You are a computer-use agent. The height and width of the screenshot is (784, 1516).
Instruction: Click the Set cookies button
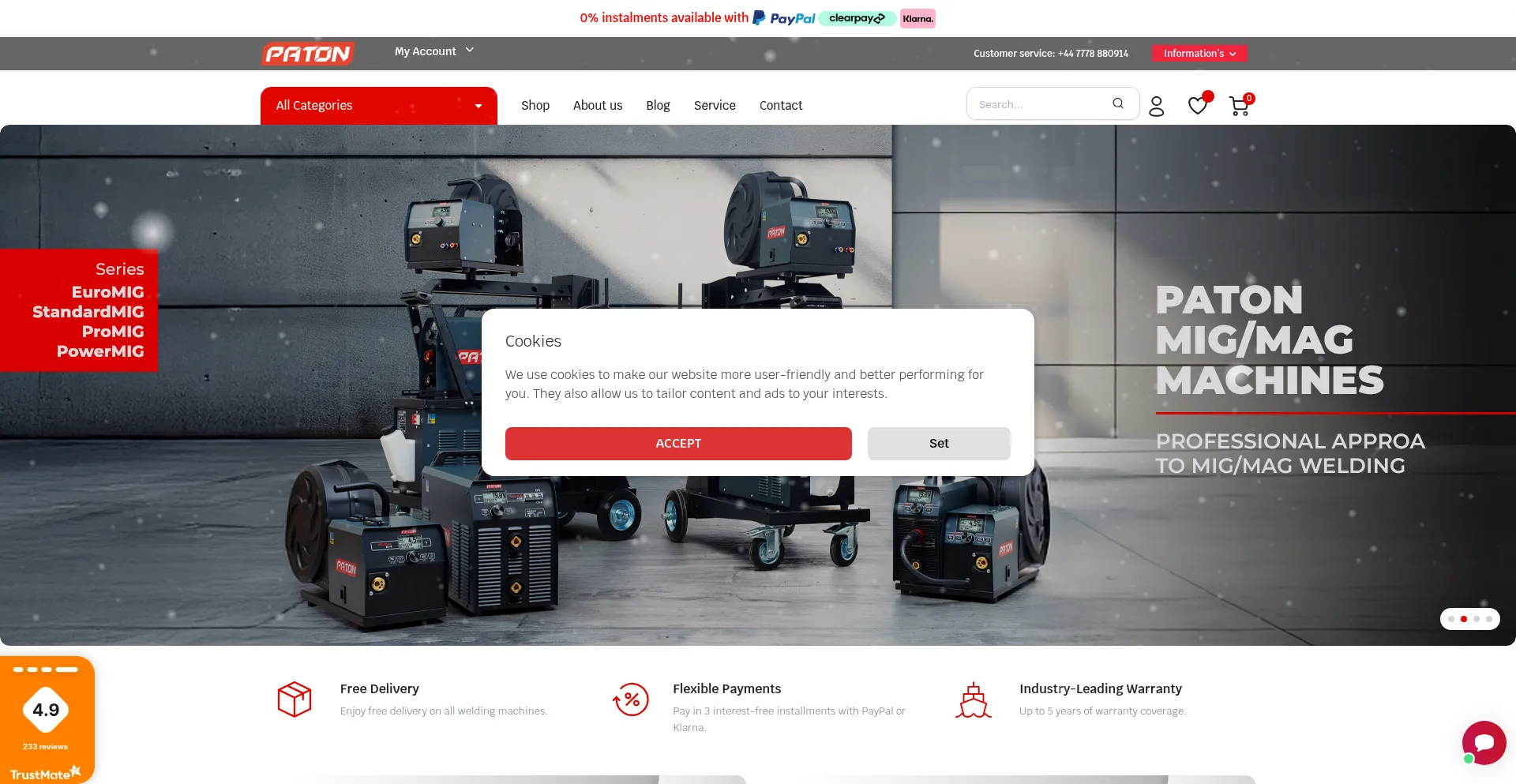point(939,444)
